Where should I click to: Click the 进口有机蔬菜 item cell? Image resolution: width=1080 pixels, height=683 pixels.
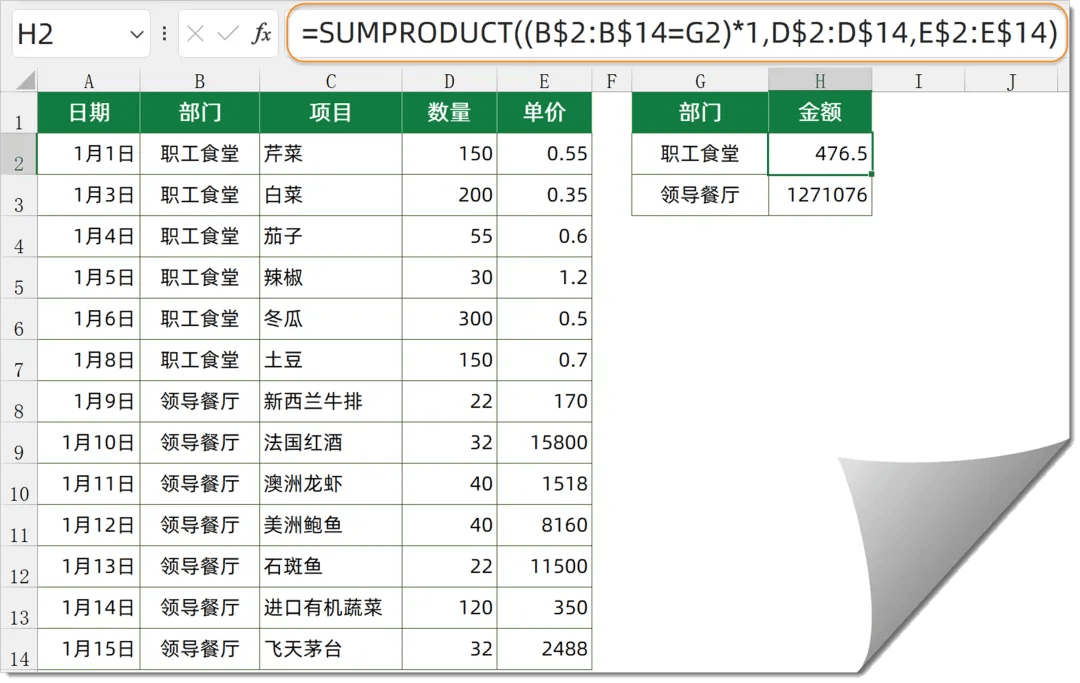pyautogui.click(x=331, y=608)
